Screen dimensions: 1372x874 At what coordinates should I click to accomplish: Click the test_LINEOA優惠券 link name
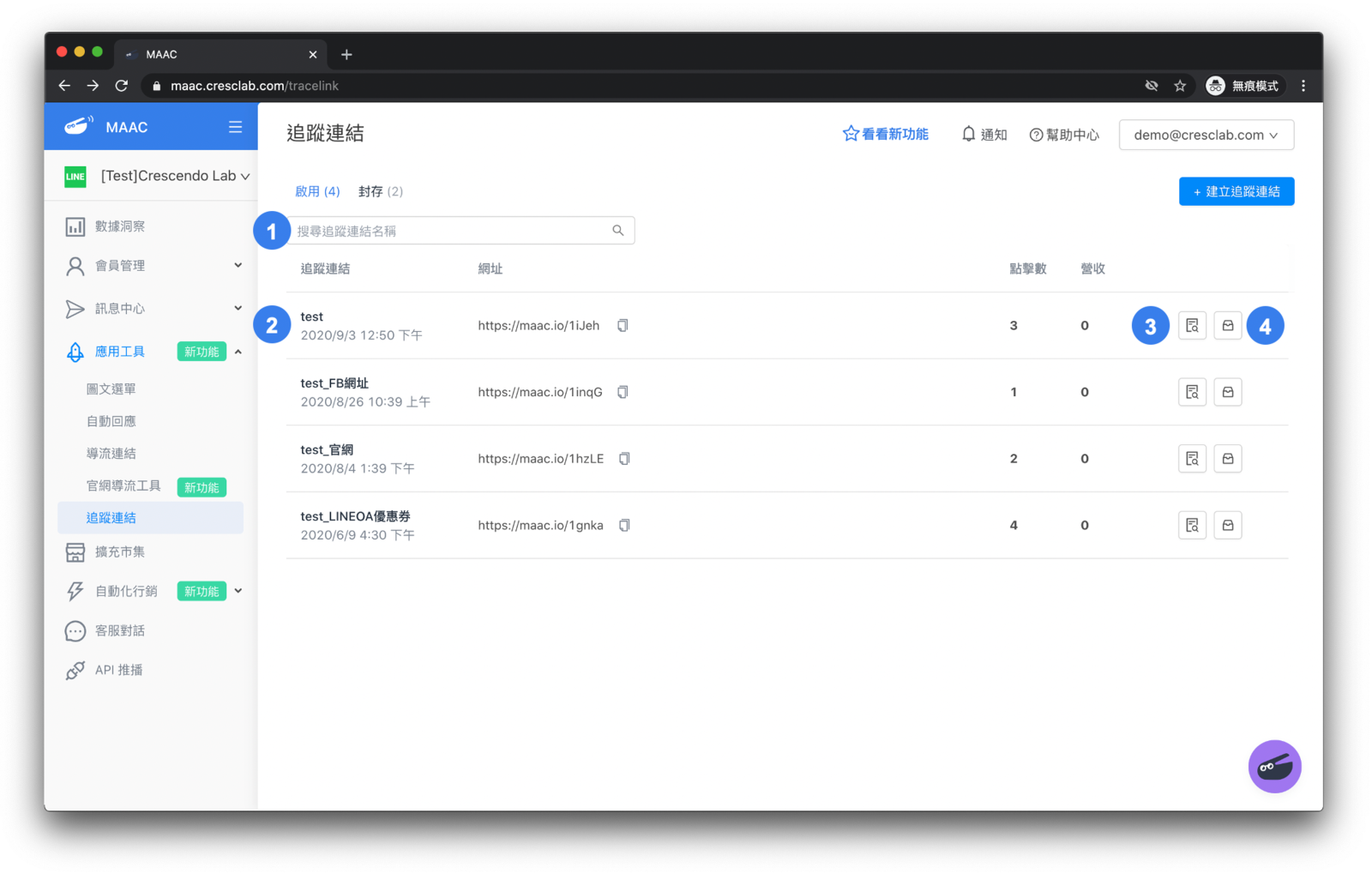coord(355,516)
